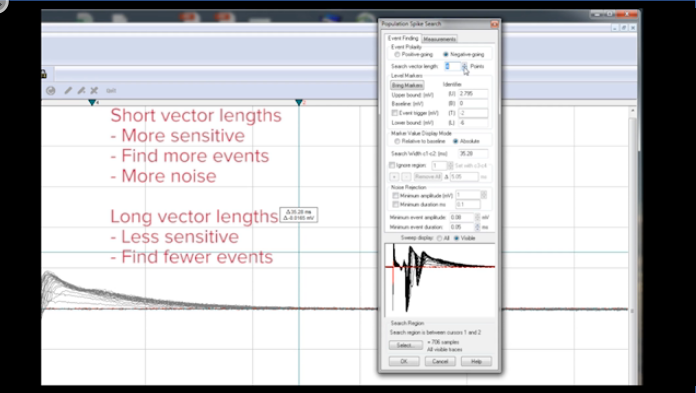Click the minus ignore-region button

(406, 177)
